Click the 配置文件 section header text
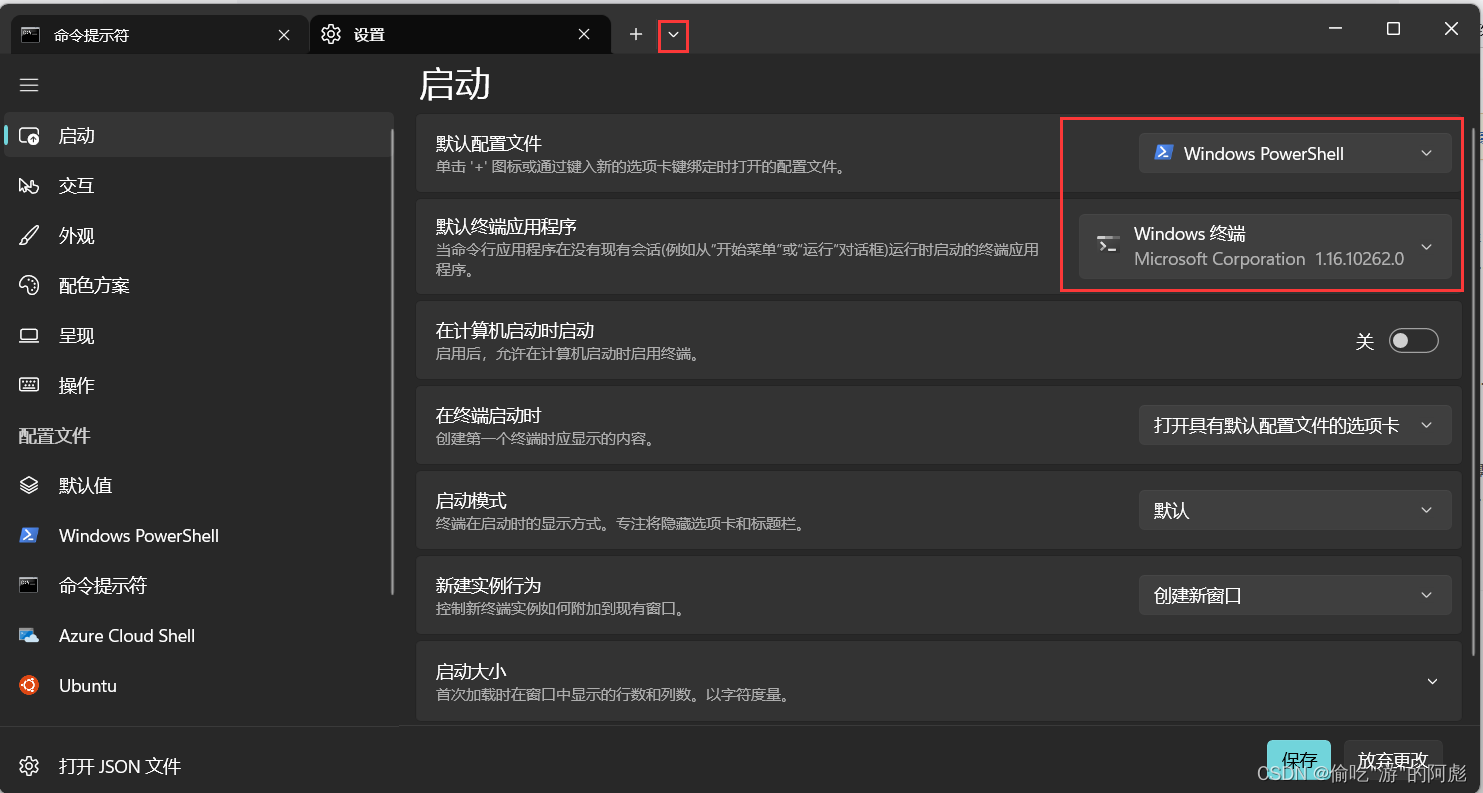 54,436
